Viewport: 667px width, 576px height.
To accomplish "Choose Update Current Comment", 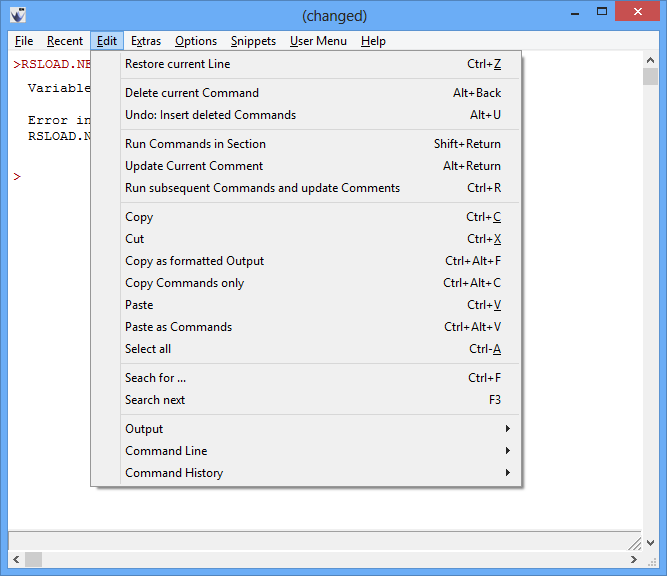I will (x=306, y=166).
